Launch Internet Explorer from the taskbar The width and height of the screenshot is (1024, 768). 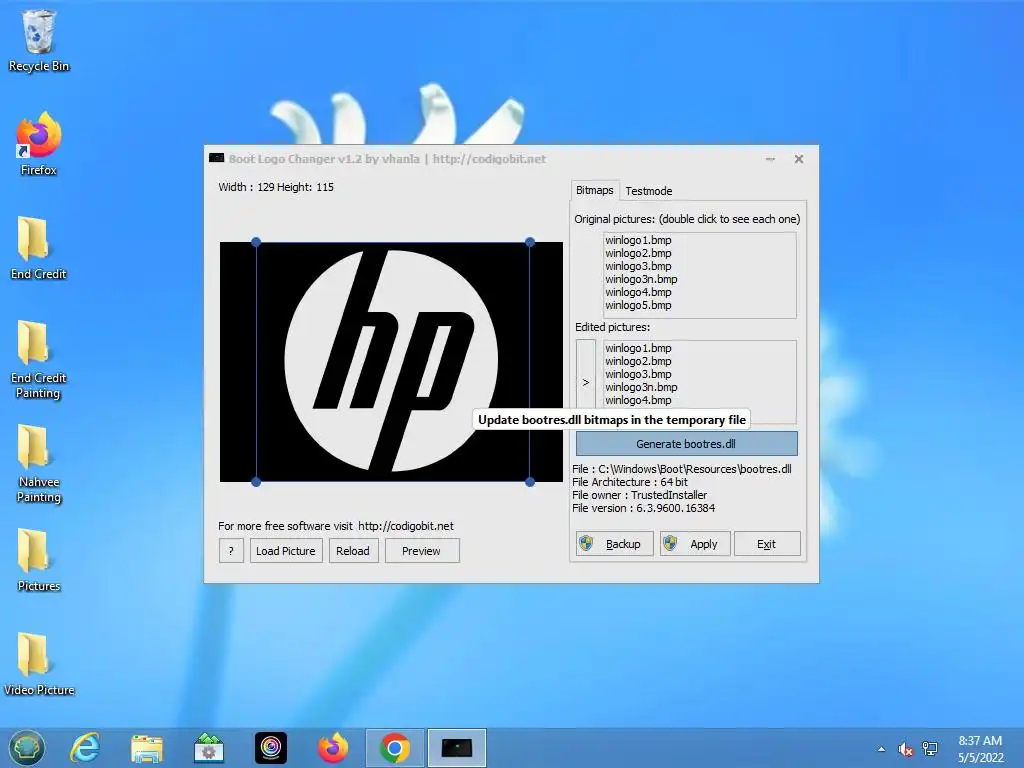pyautogui.click(x=85, y=748)
